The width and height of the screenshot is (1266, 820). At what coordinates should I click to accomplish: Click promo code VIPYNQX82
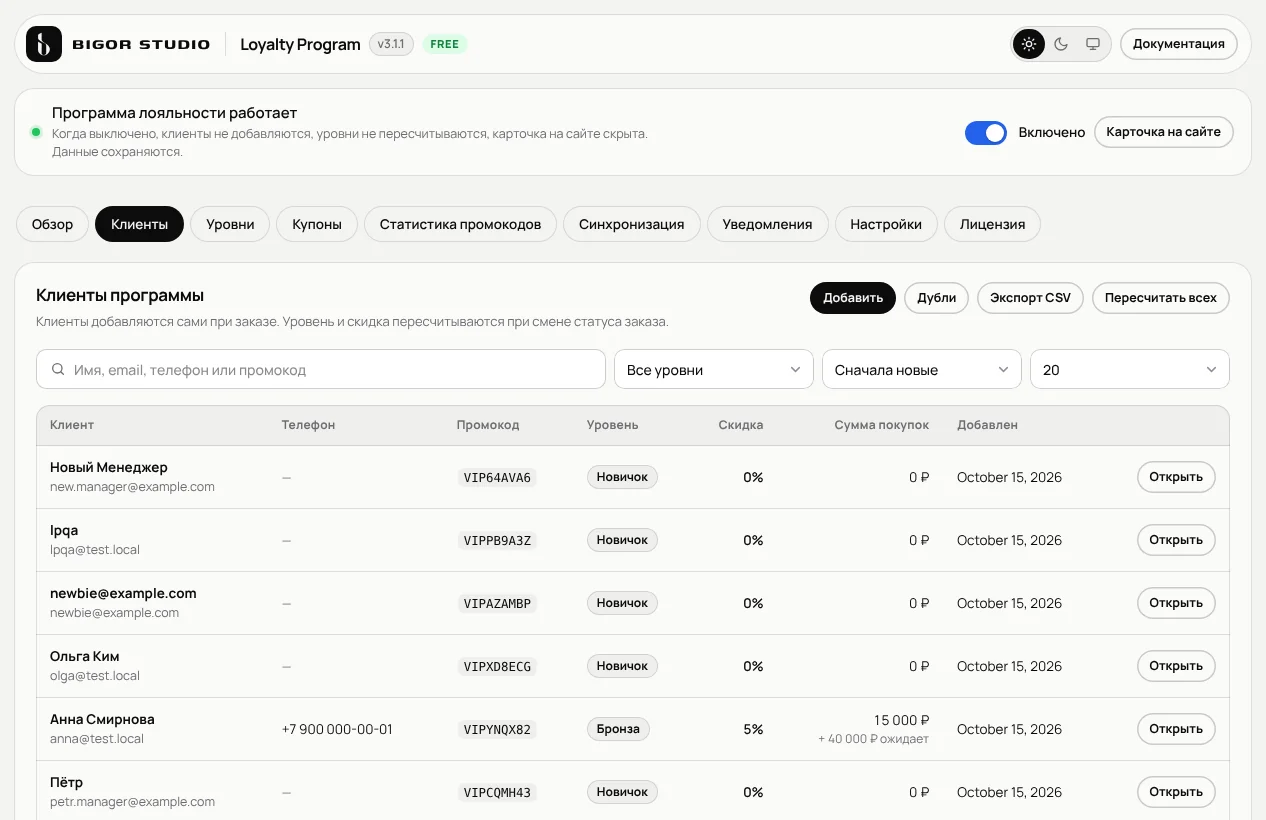[497, 730]
